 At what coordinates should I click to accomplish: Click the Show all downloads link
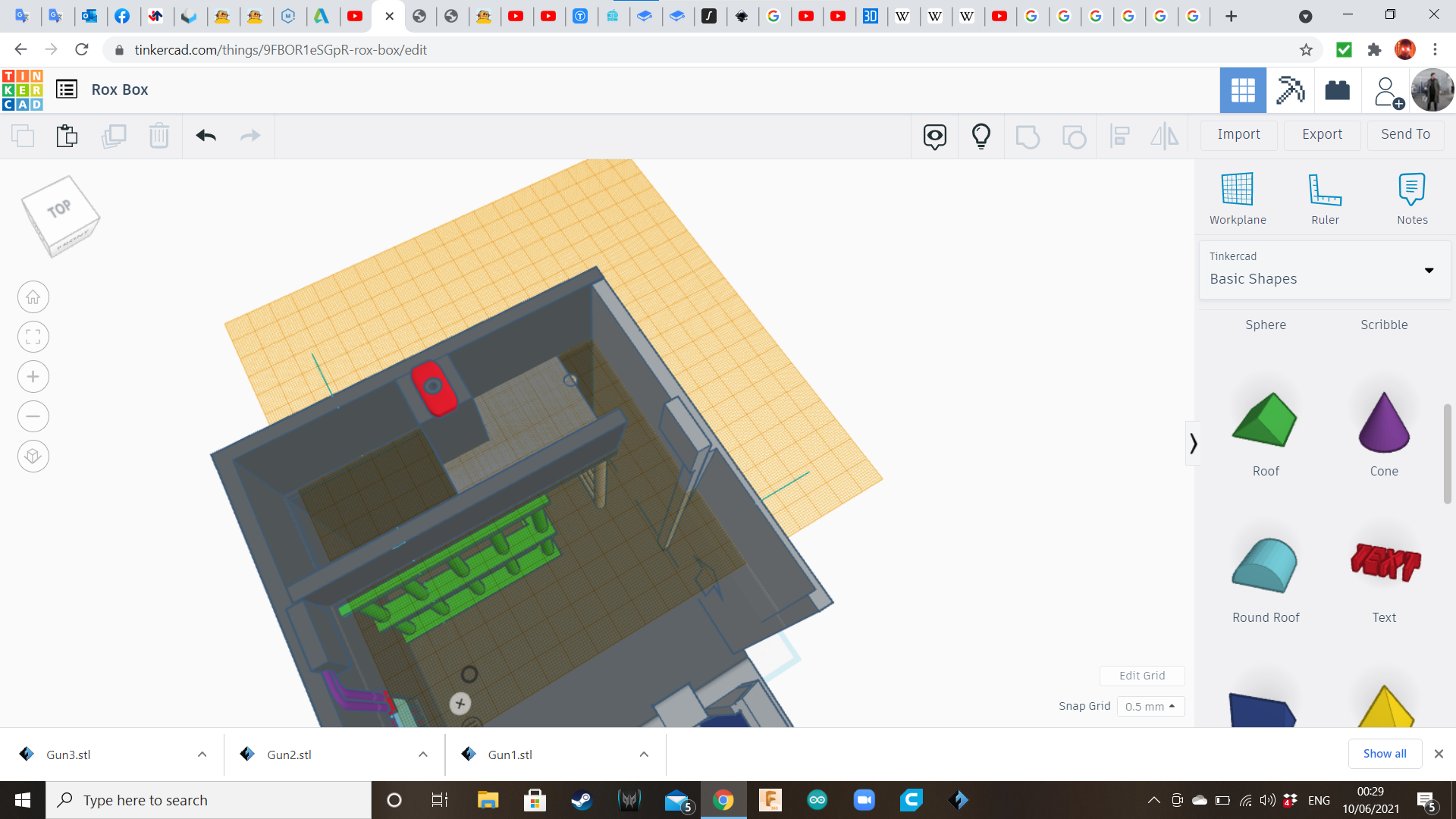1384,754
